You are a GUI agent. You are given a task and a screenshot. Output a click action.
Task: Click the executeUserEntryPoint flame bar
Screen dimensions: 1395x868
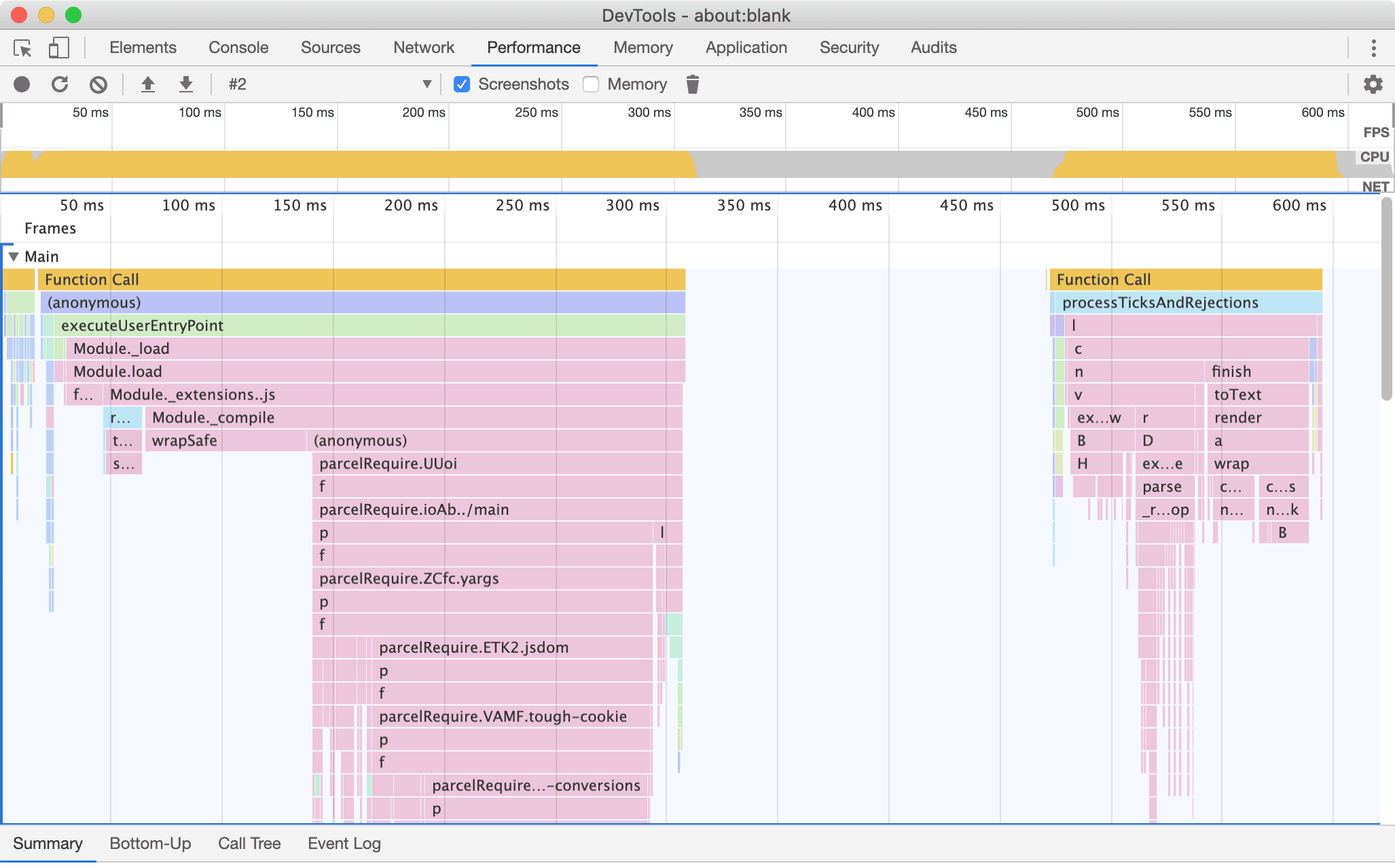point(369,325)
